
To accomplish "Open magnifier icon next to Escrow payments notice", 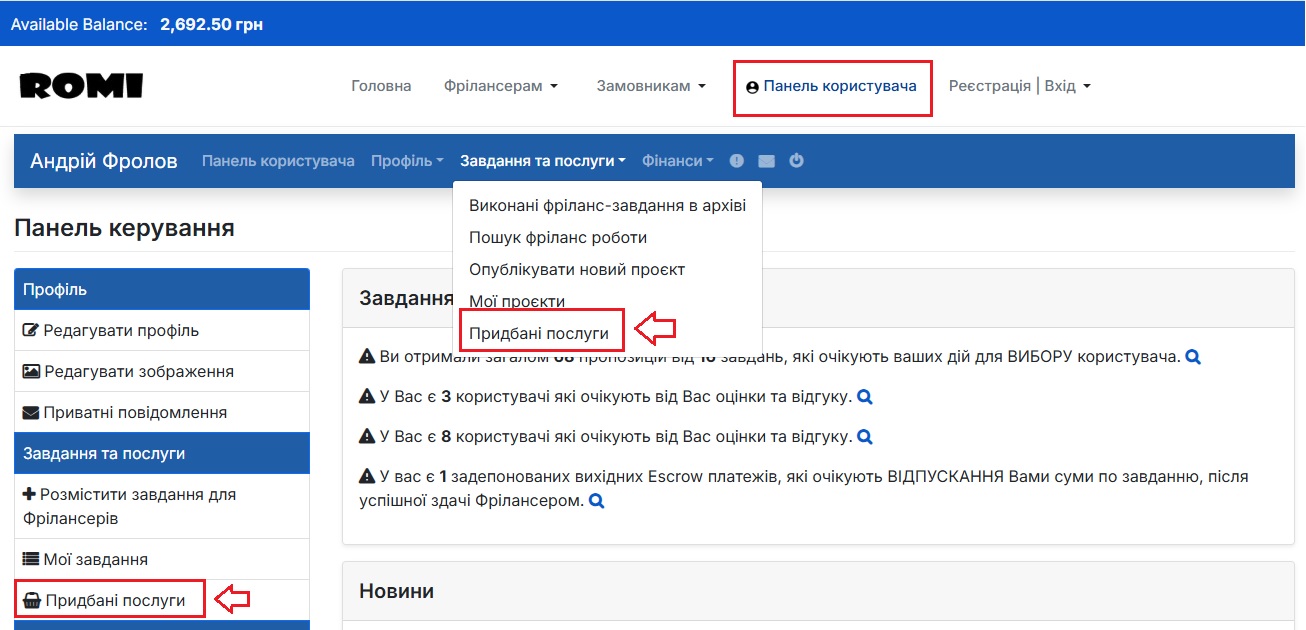I will (x=597, y=500).
